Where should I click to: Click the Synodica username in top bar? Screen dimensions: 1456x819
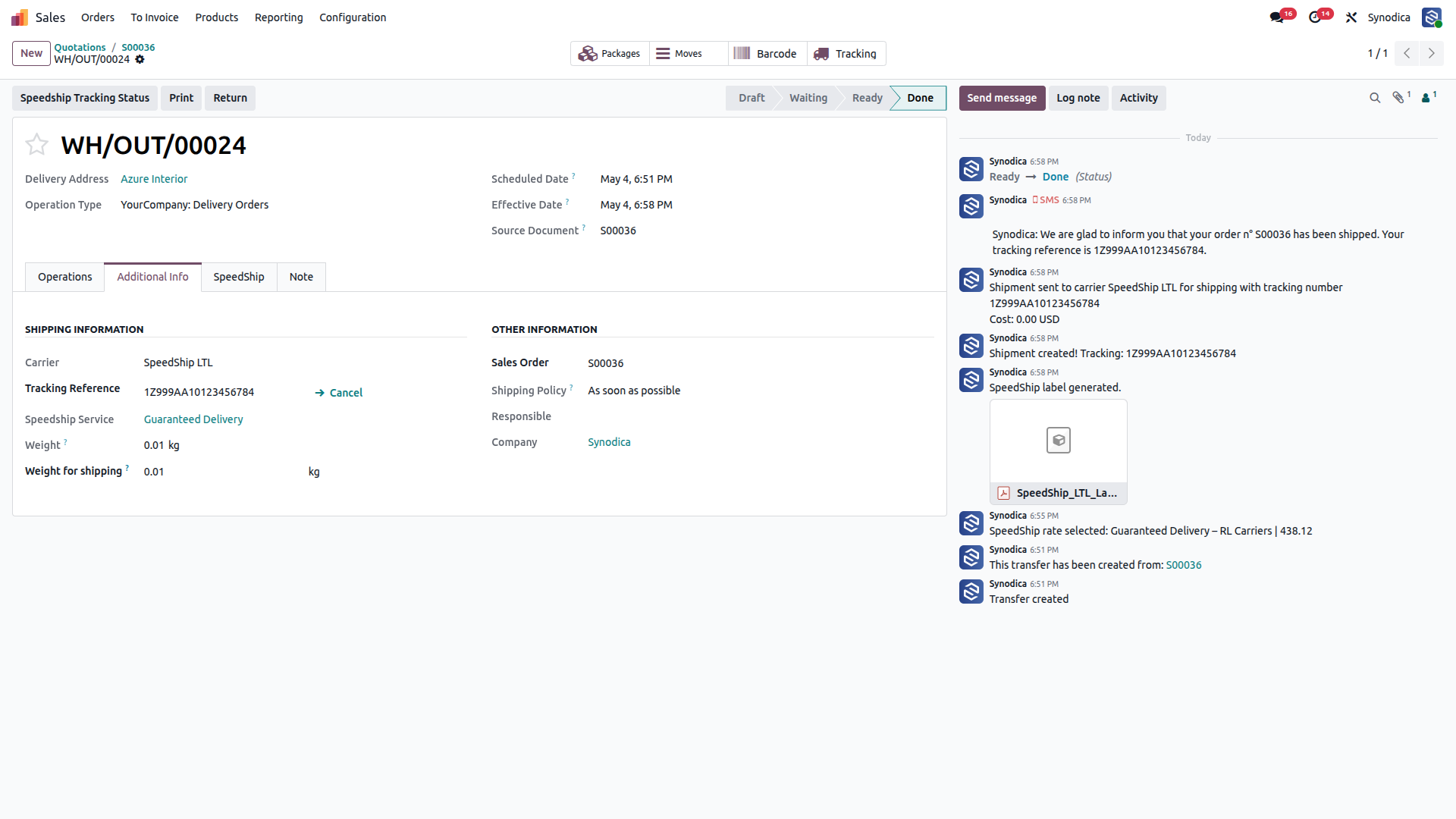pyautogui.click(x=1389, y=17)
